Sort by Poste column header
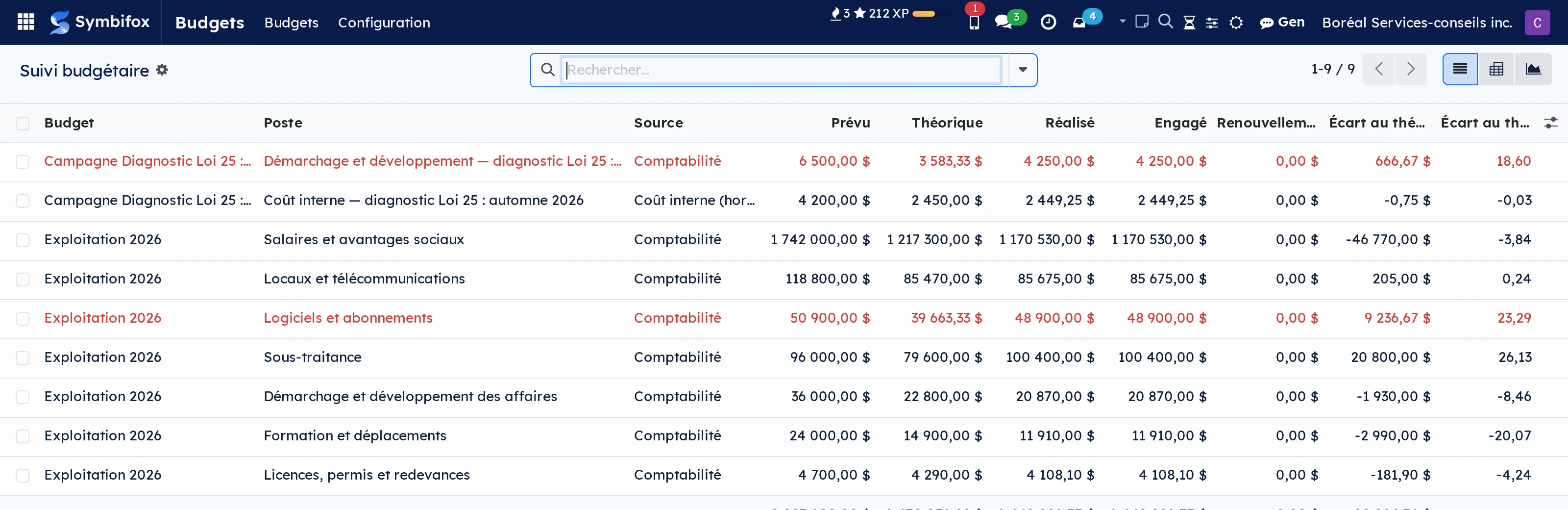This screenshot has height=510, width=1568. pyautogui.click(x=282, y=123)
